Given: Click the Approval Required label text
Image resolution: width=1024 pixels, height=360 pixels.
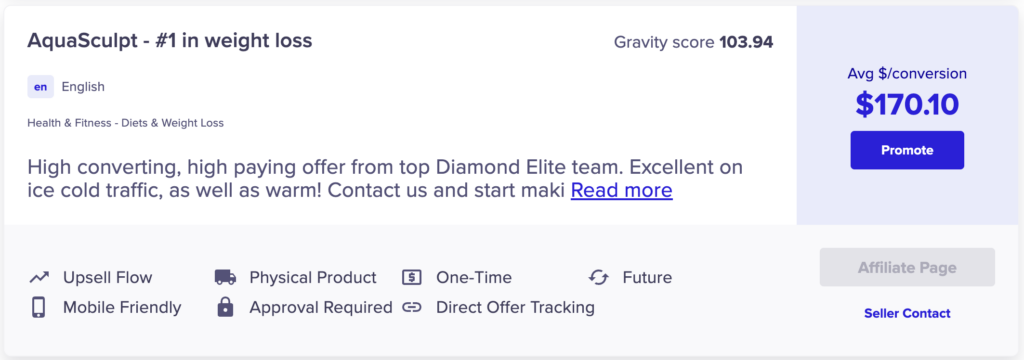Looking at the screenshot, I should [x=321, y=308].
